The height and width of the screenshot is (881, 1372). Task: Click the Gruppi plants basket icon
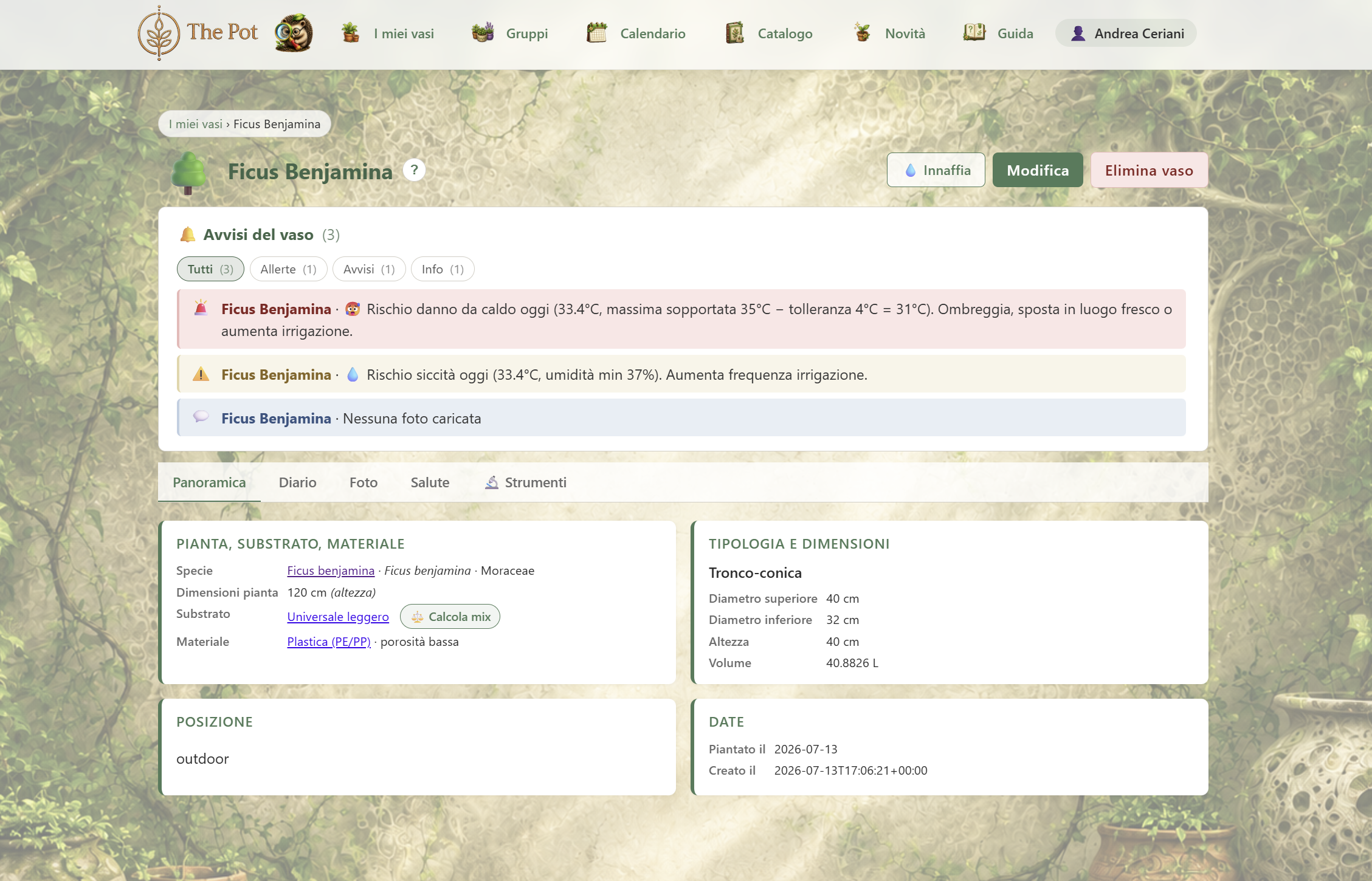(x=483, y=33)
